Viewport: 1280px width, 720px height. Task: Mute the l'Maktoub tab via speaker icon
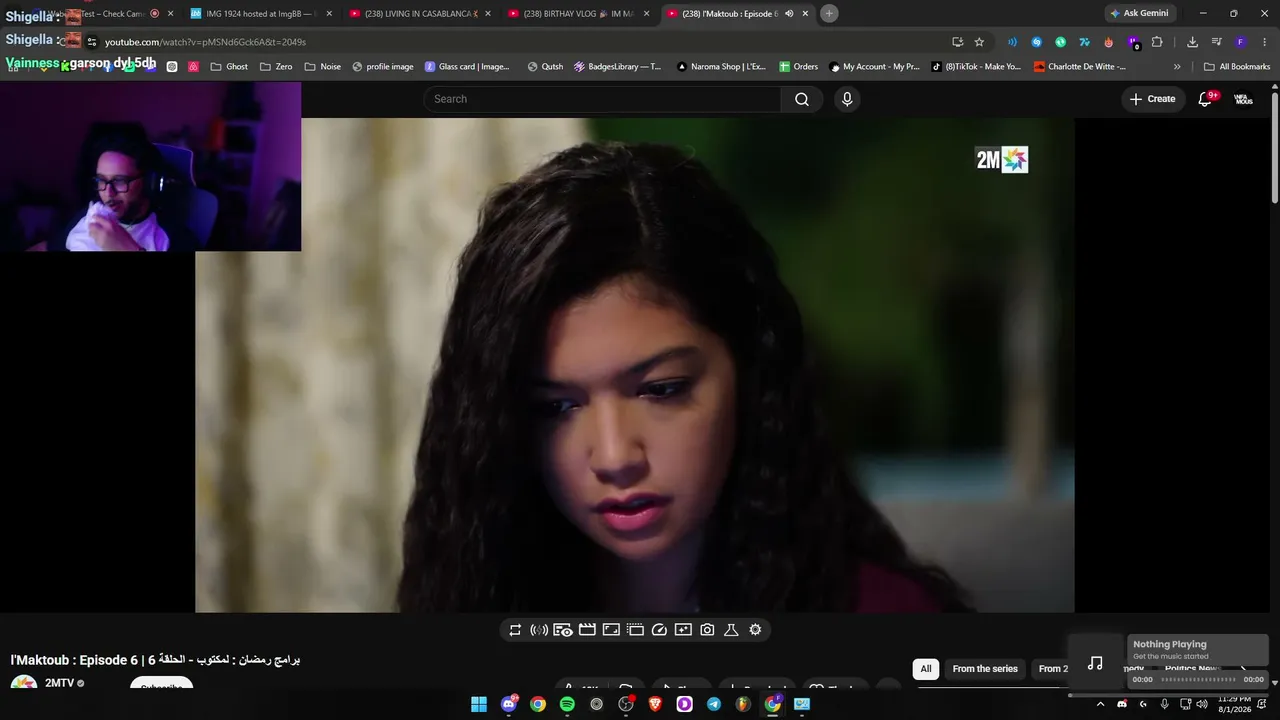pos(789,14)
